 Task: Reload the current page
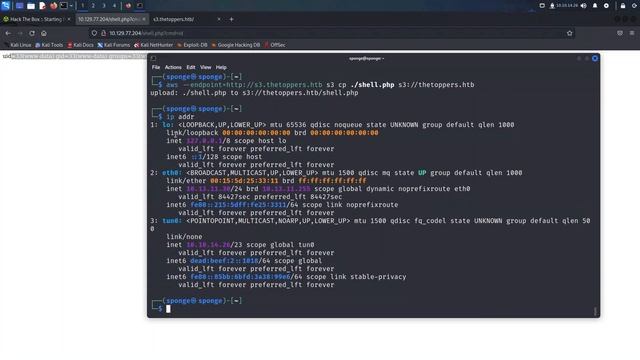click(x=32, y=33)
